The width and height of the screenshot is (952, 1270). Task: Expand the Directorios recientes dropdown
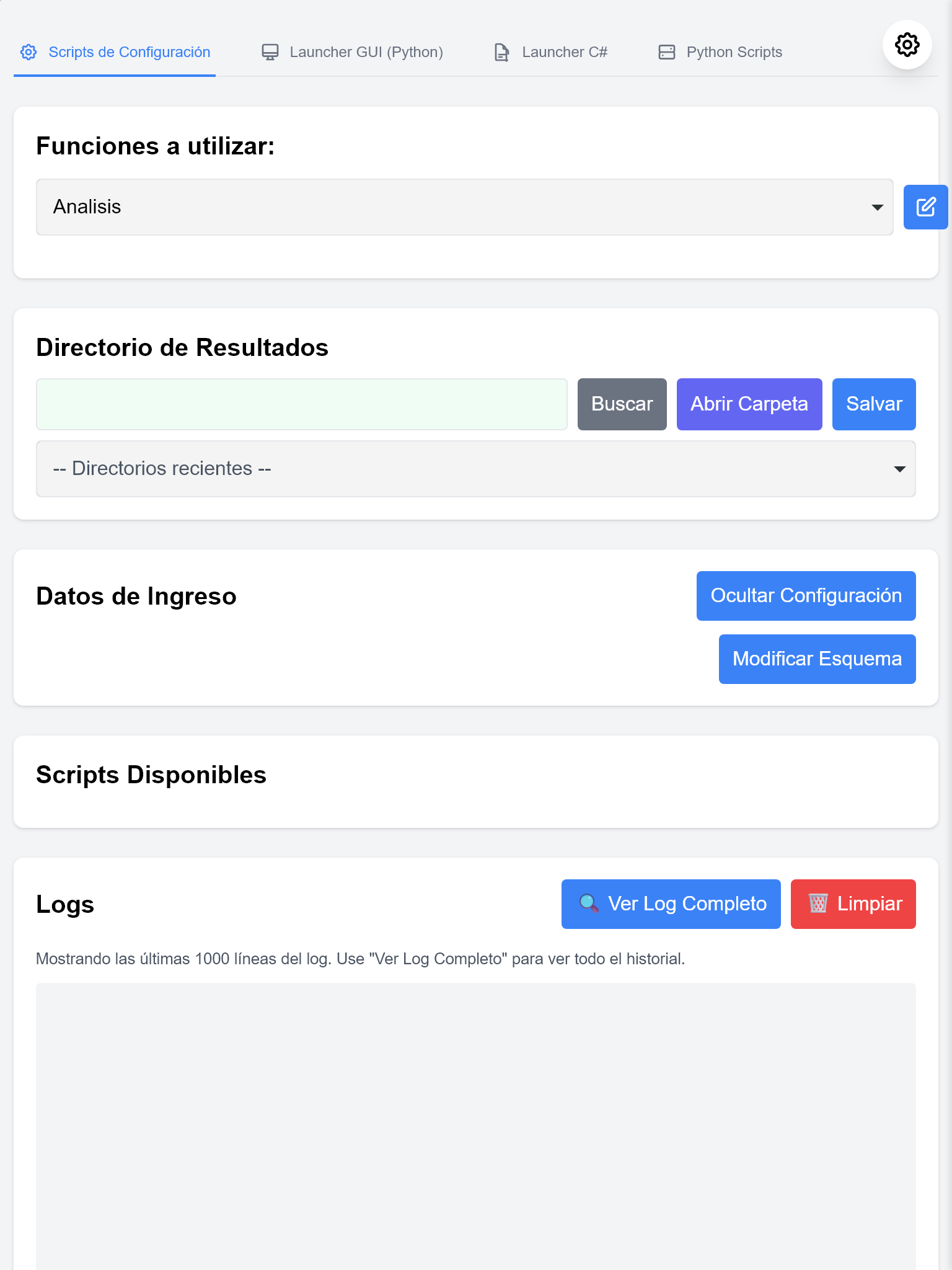tap(475, 469)
